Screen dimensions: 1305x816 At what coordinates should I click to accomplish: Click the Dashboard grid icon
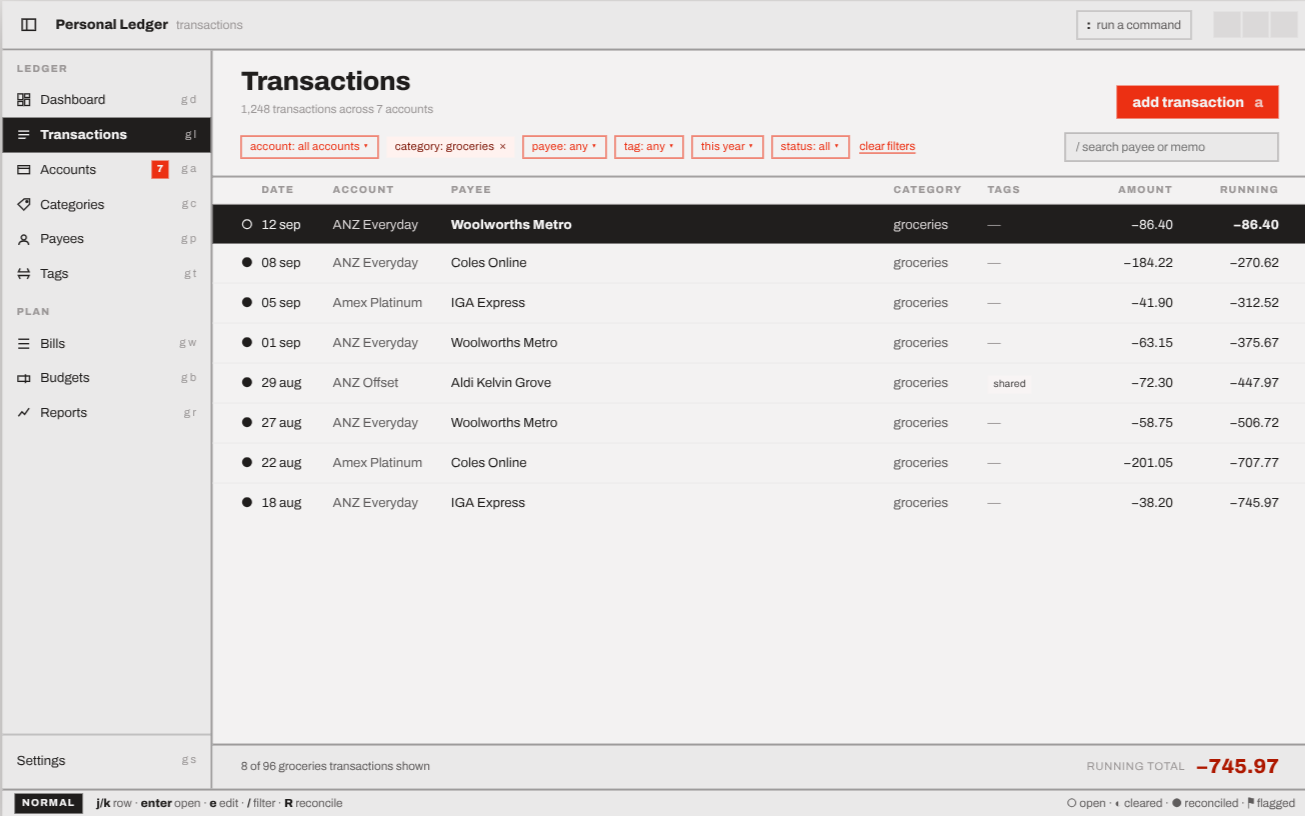24,99
